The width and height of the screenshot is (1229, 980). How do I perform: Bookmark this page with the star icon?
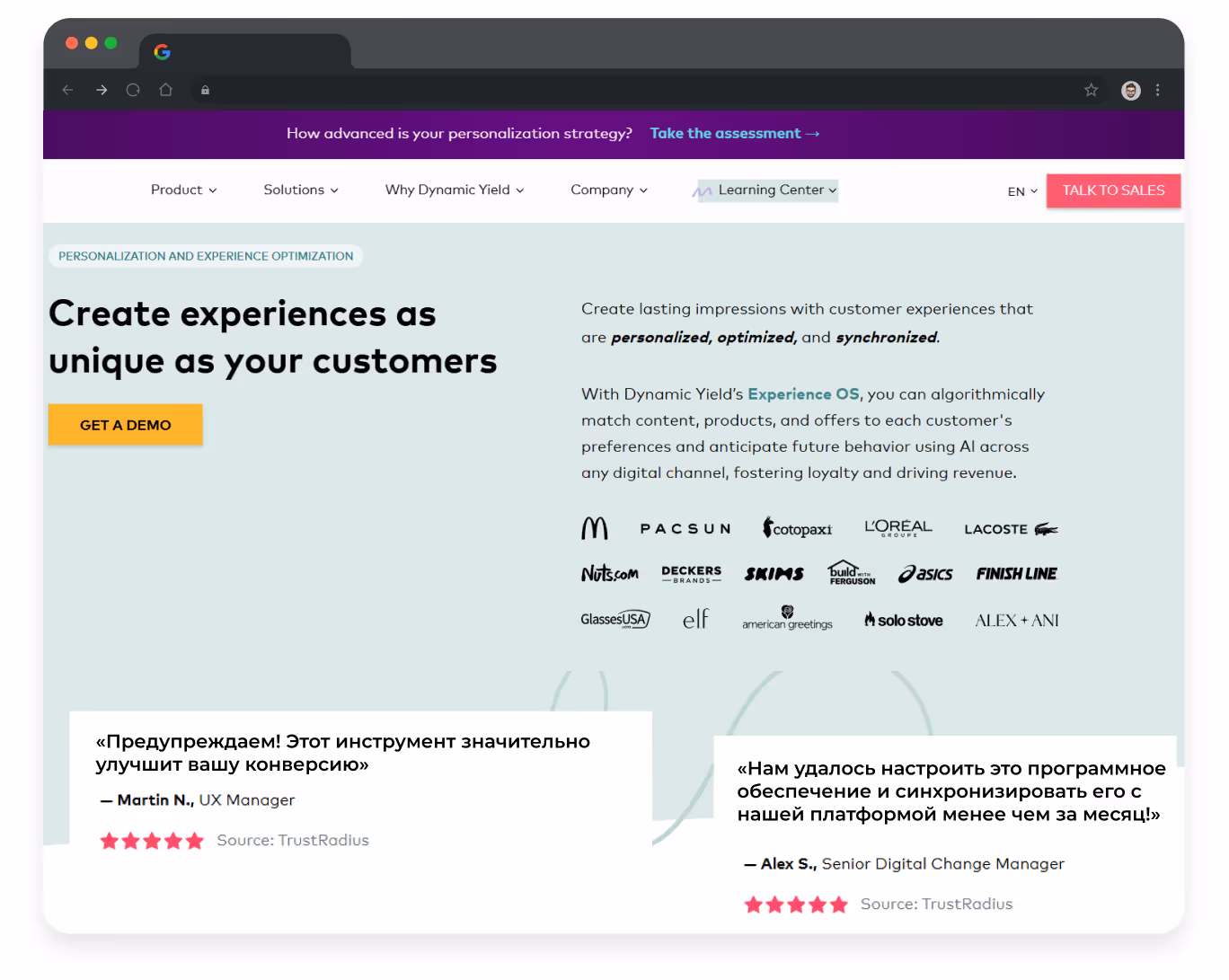(x=1091, y=90)
